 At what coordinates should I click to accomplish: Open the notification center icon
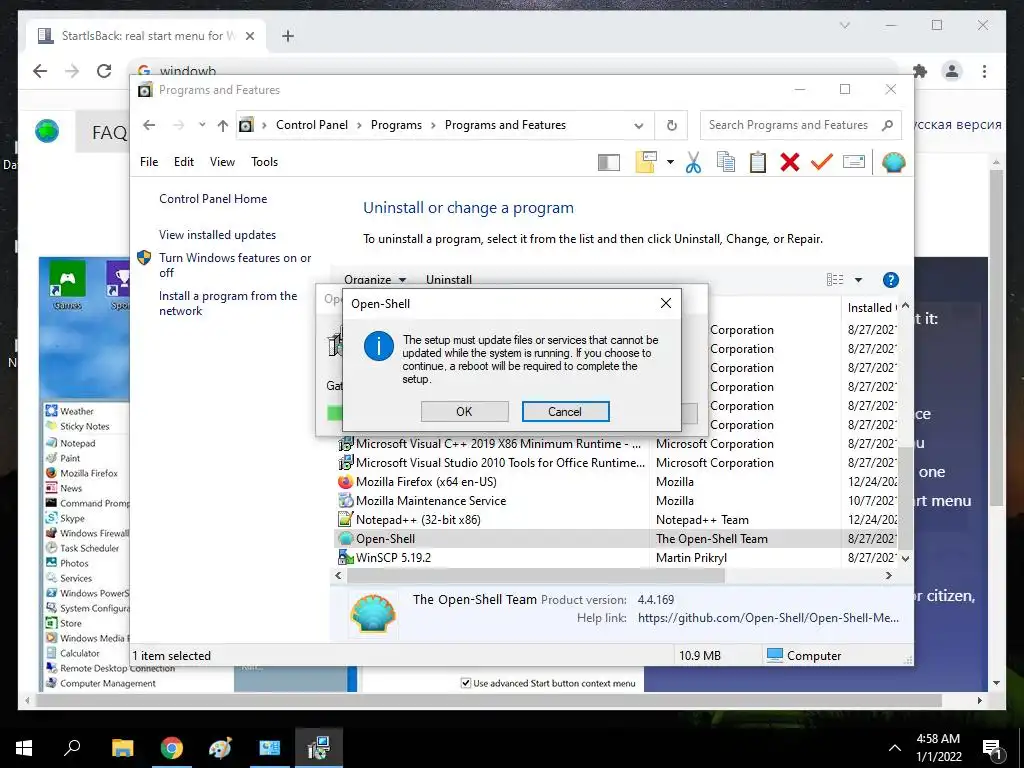(x=992, y=749)
